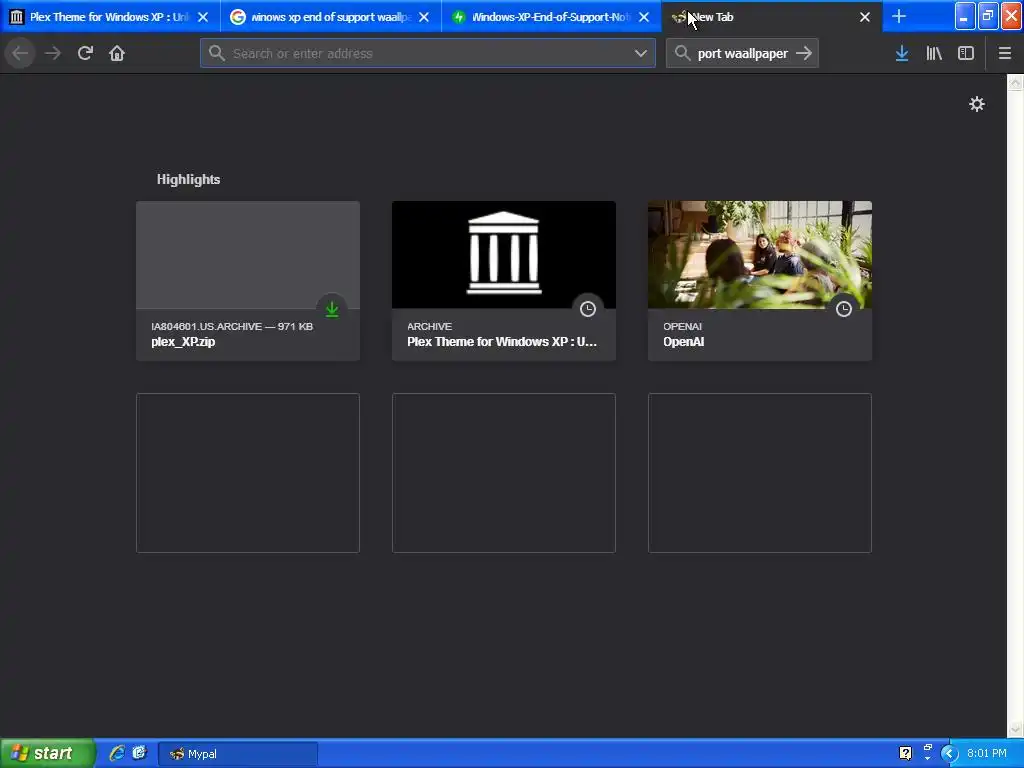Open the hamburger application menu
1024x768 pixels.
point(1005,53)
